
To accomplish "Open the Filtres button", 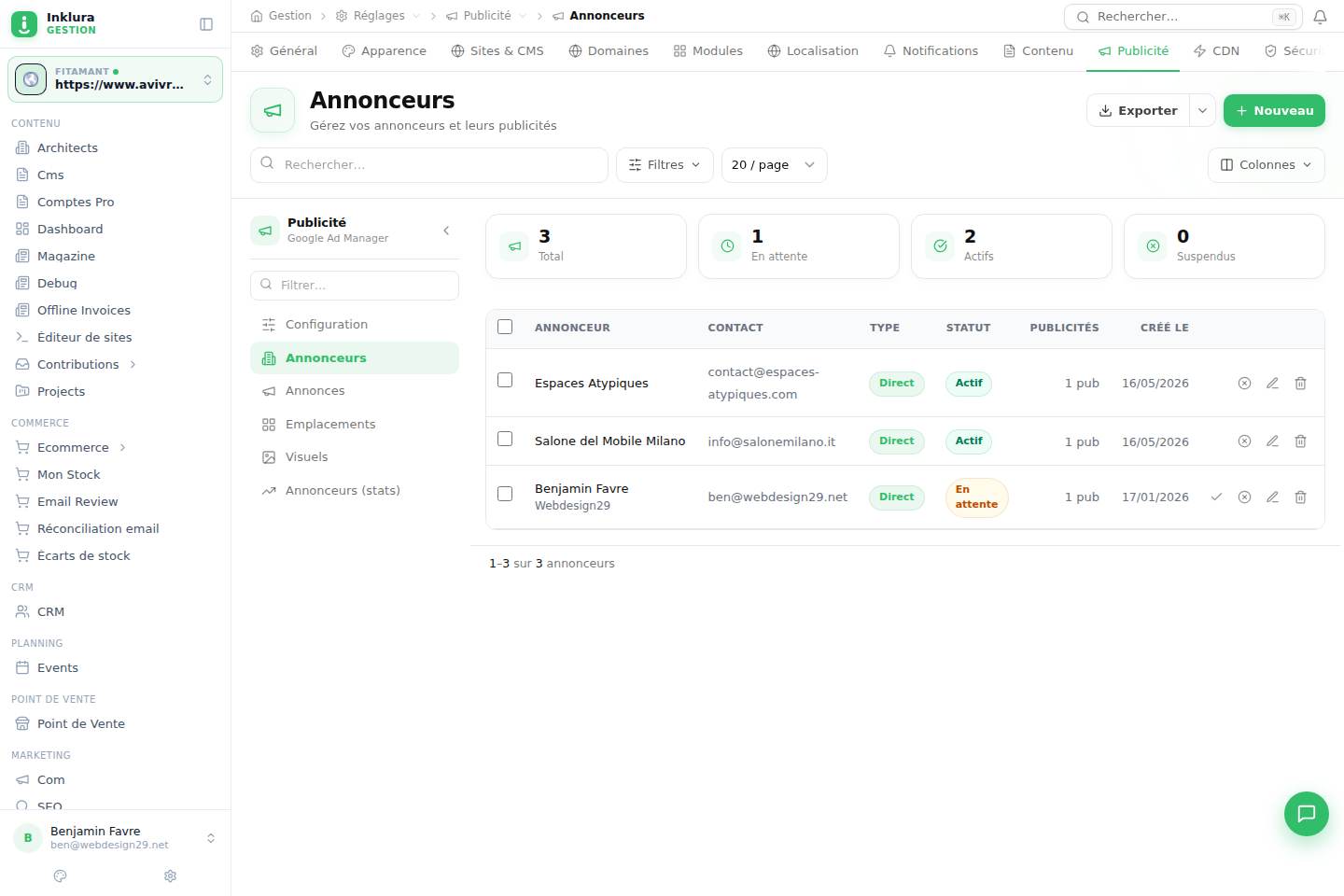I will pyautogui.click(x=665, y=165).
